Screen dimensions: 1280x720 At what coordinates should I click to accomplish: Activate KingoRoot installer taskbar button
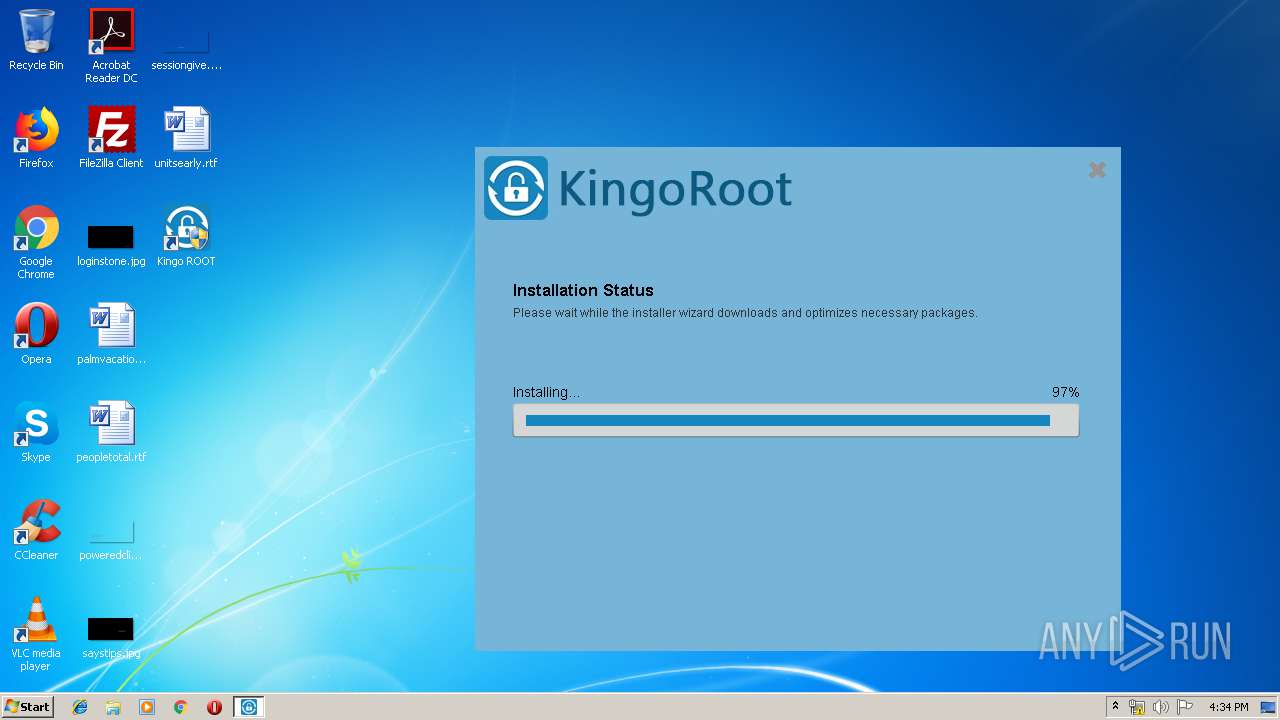[x=249, y=707]
